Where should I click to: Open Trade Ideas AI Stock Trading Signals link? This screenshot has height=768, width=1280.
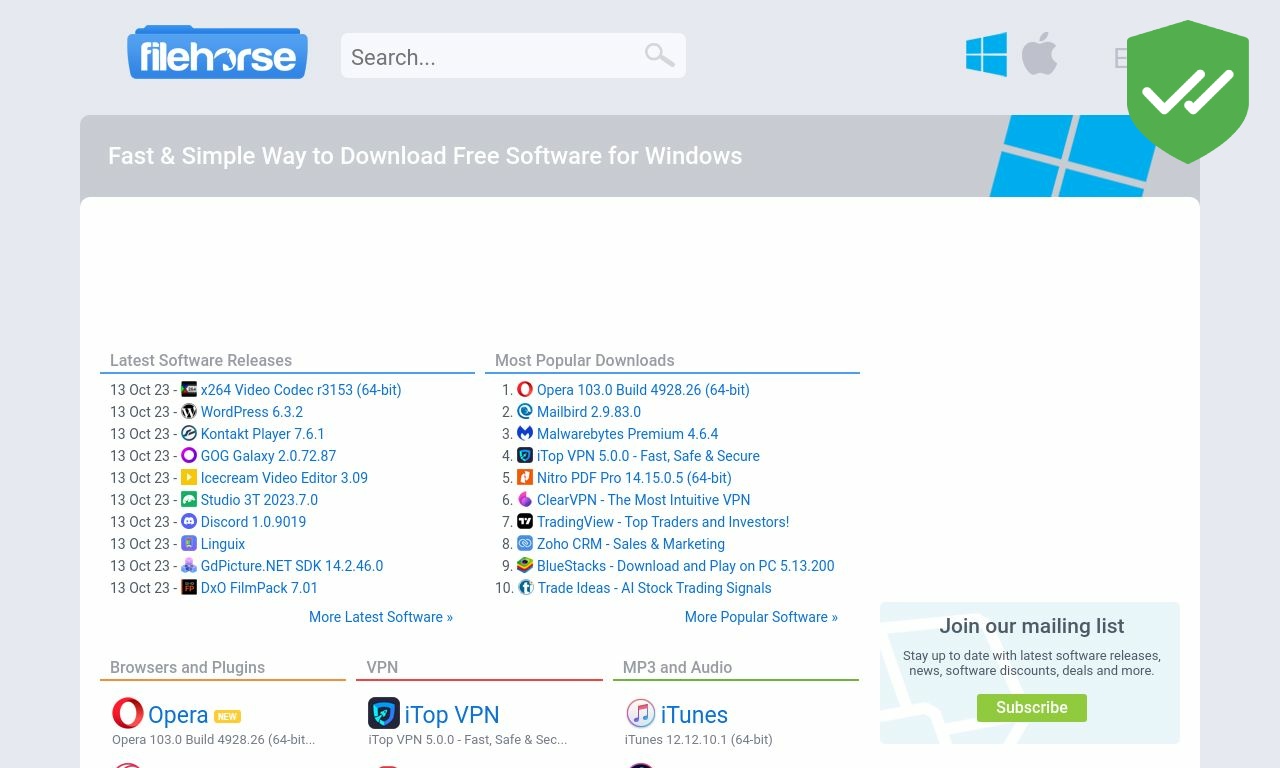(x=655, y=588)
